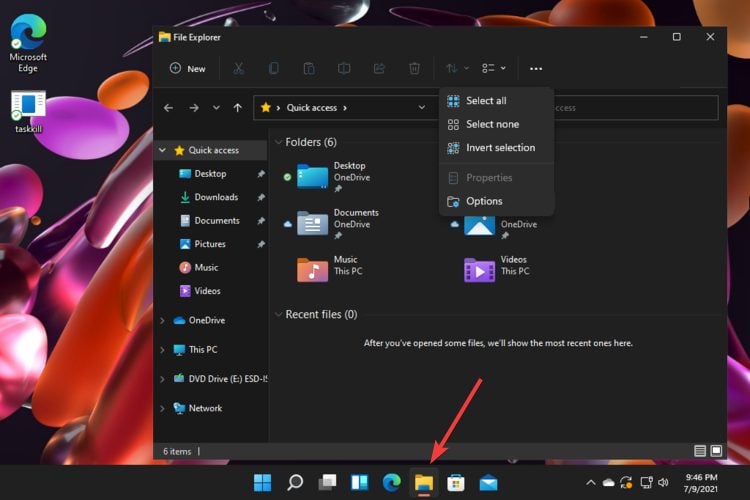Collapse the Folders (6) section

pyautogui.click(x=278, y=142)
